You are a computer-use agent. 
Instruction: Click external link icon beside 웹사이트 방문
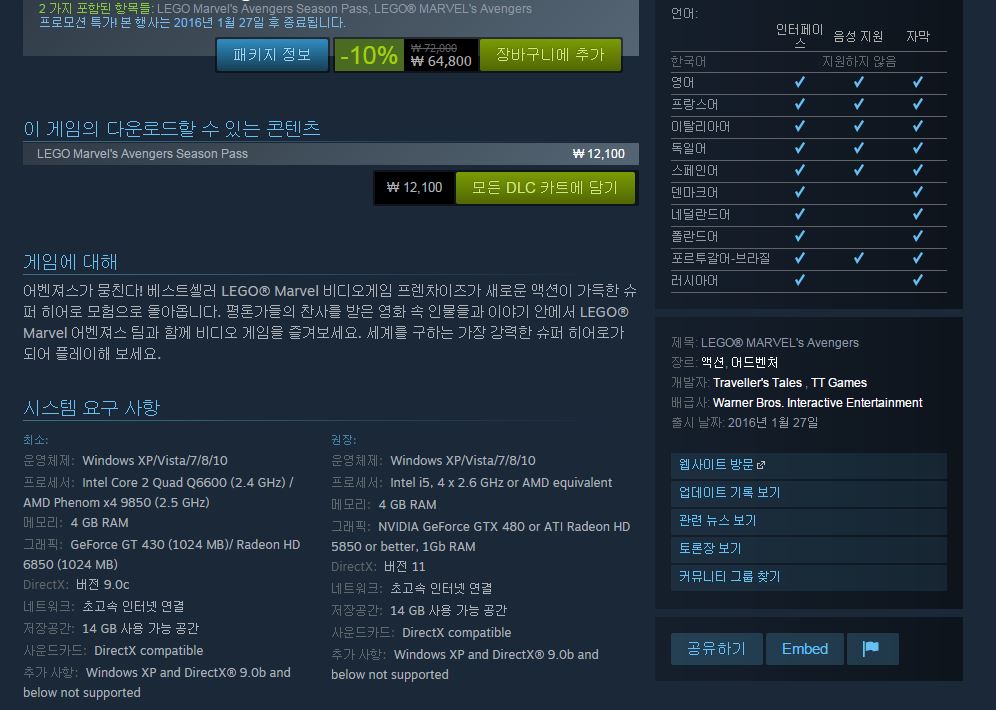coord(761,465)
